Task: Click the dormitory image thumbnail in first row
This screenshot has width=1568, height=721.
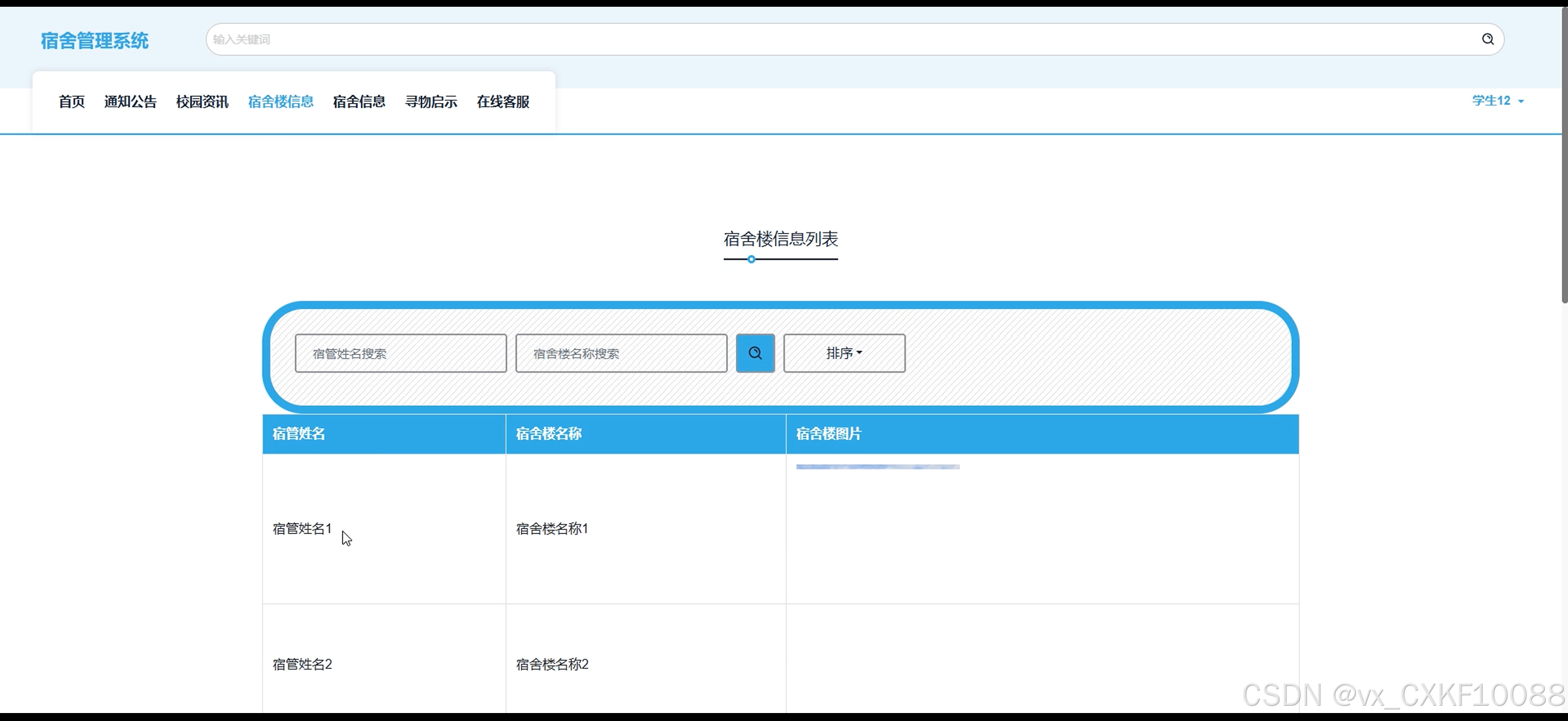Action: coord(877,467)
